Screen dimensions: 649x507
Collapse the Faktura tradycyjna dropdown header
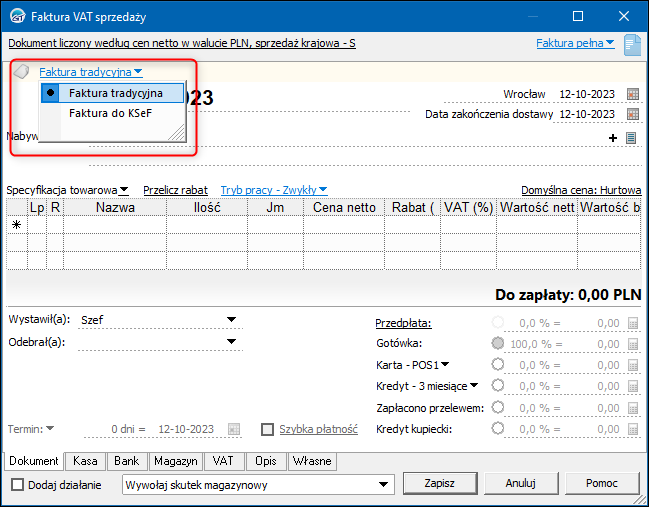(91, 72)
